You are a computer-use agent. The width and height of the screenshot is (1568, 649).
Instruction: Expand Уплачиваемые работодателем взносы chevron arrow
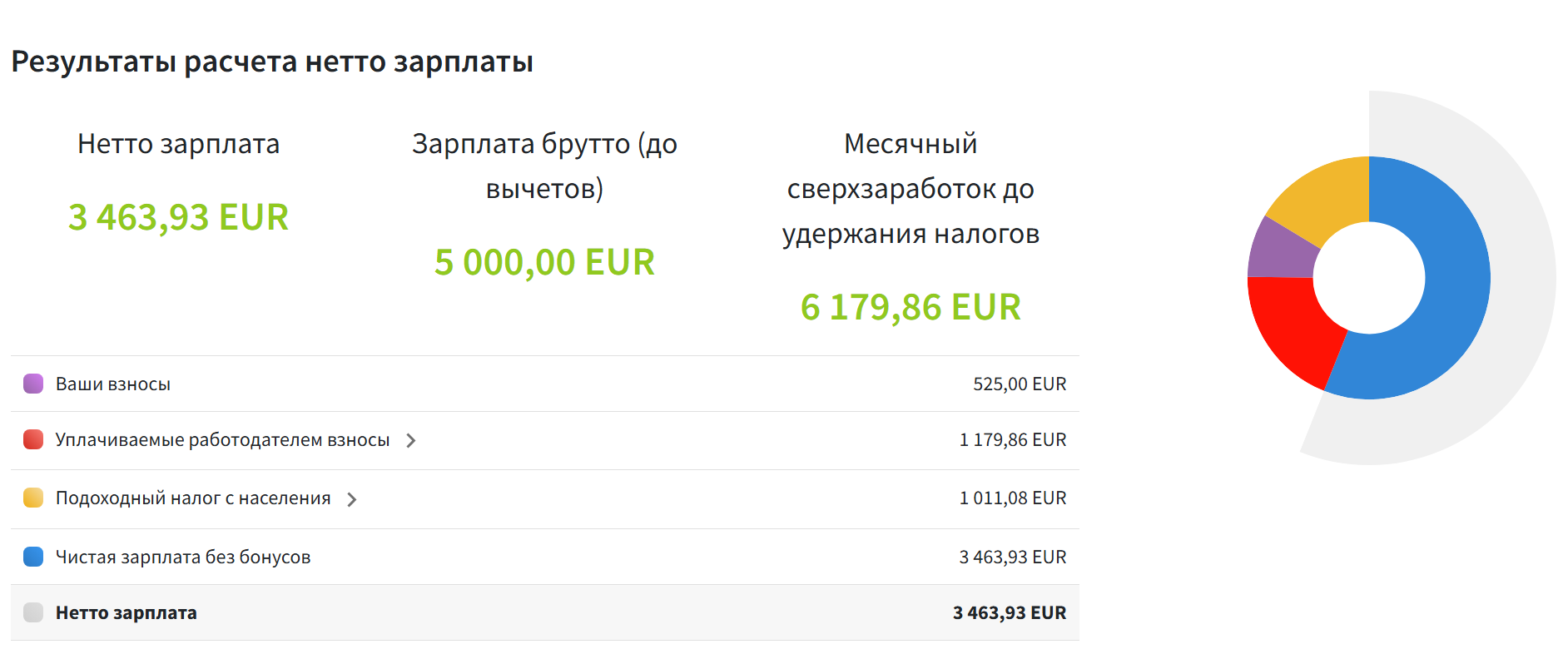tap(411, 440)
